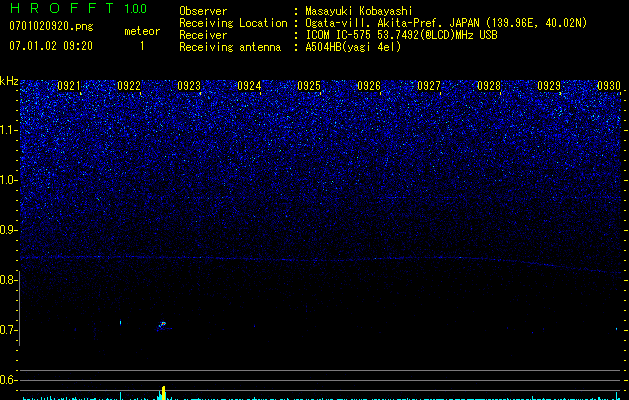Click the 0928 time marker
Viewport: 629px width, 400px height.
tap(489, 86)
